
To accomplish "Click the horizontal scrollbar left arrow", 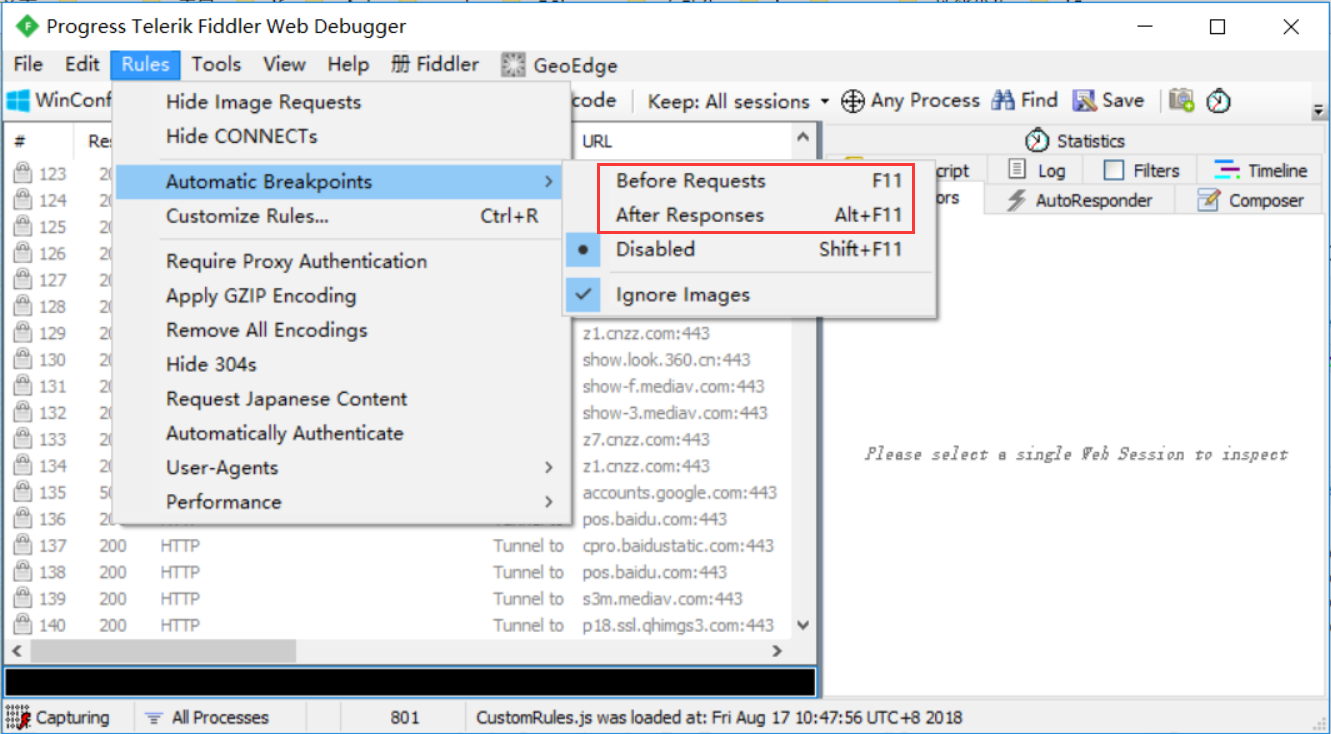I will point(15,651).
